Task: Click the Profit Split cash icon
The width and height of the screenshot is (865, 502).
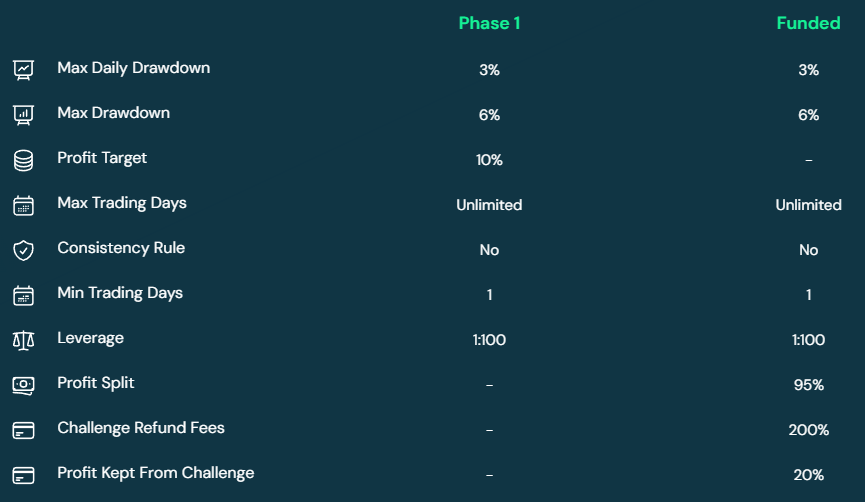Action: pyautogui.click(x=23, y=385)
